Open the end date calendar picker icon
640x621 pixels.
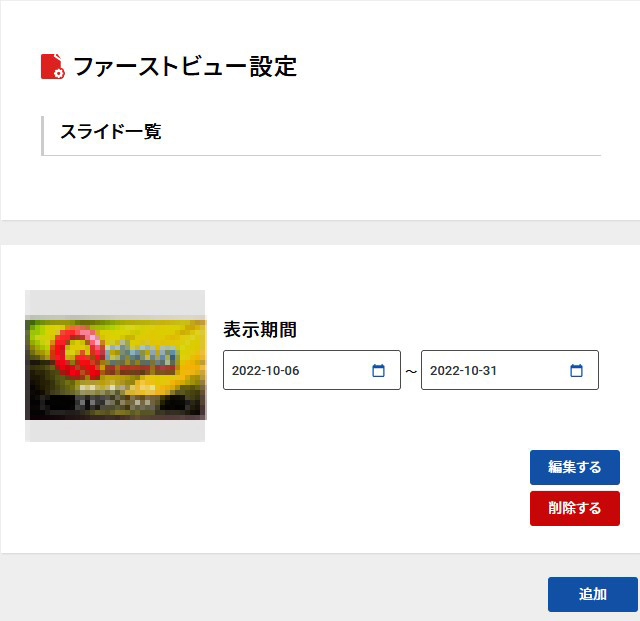(x=576, y=370)
